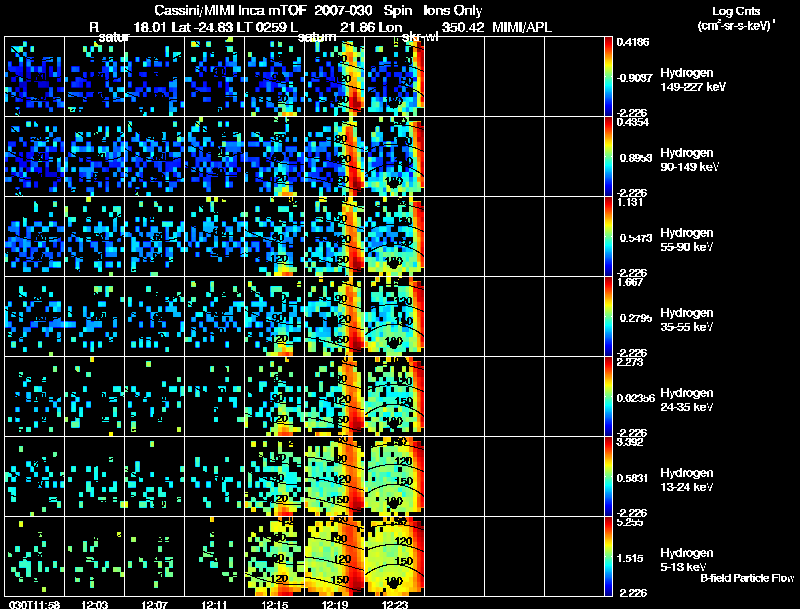Open the 5-13 keV image at 12:23
Image resolution: width=800 pixels, height=609 pixels.
pos(395,556)
